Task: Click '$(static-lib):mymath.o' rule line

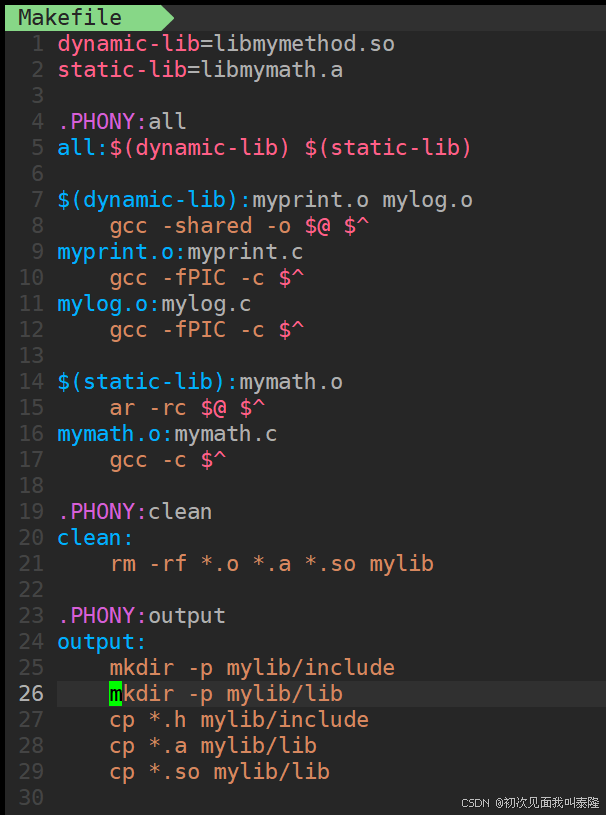Action: 200,382
